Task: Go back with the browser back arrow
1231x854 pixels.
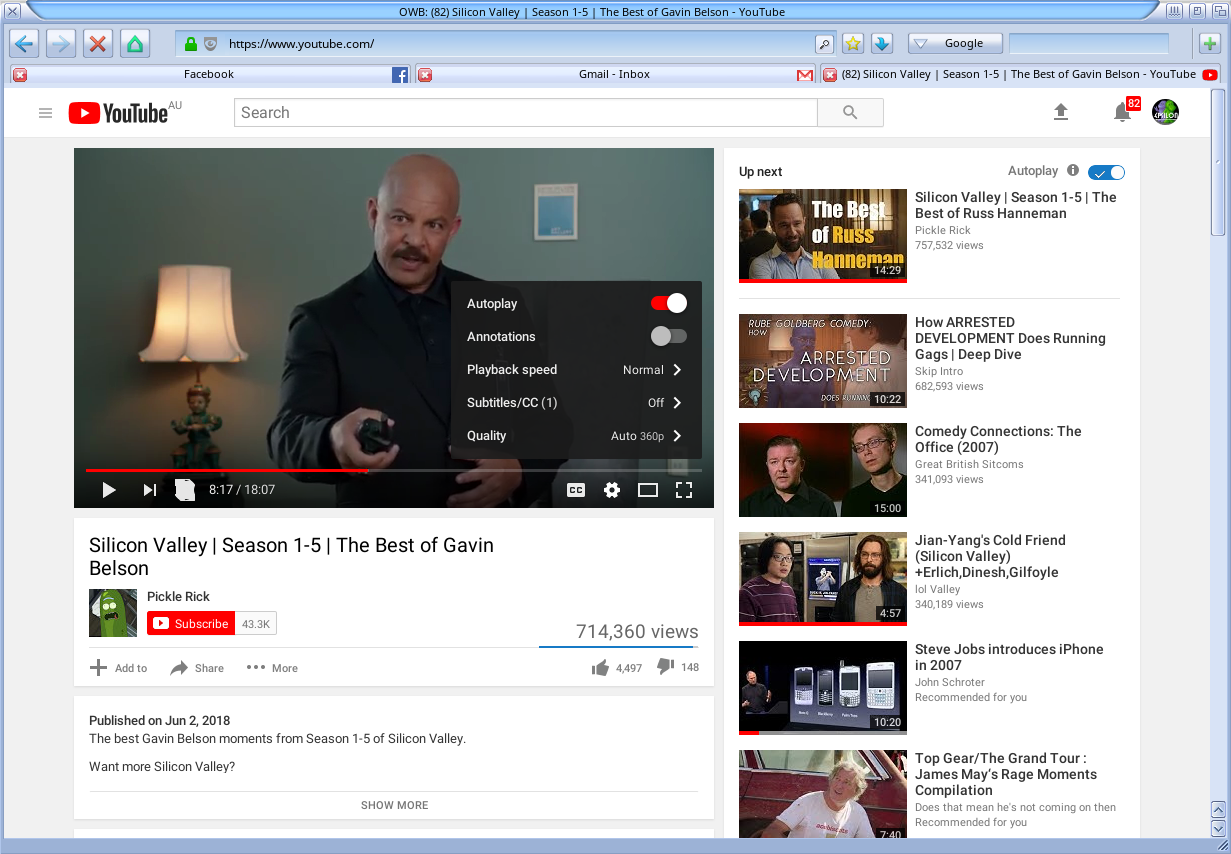Action: pos(25,44)
